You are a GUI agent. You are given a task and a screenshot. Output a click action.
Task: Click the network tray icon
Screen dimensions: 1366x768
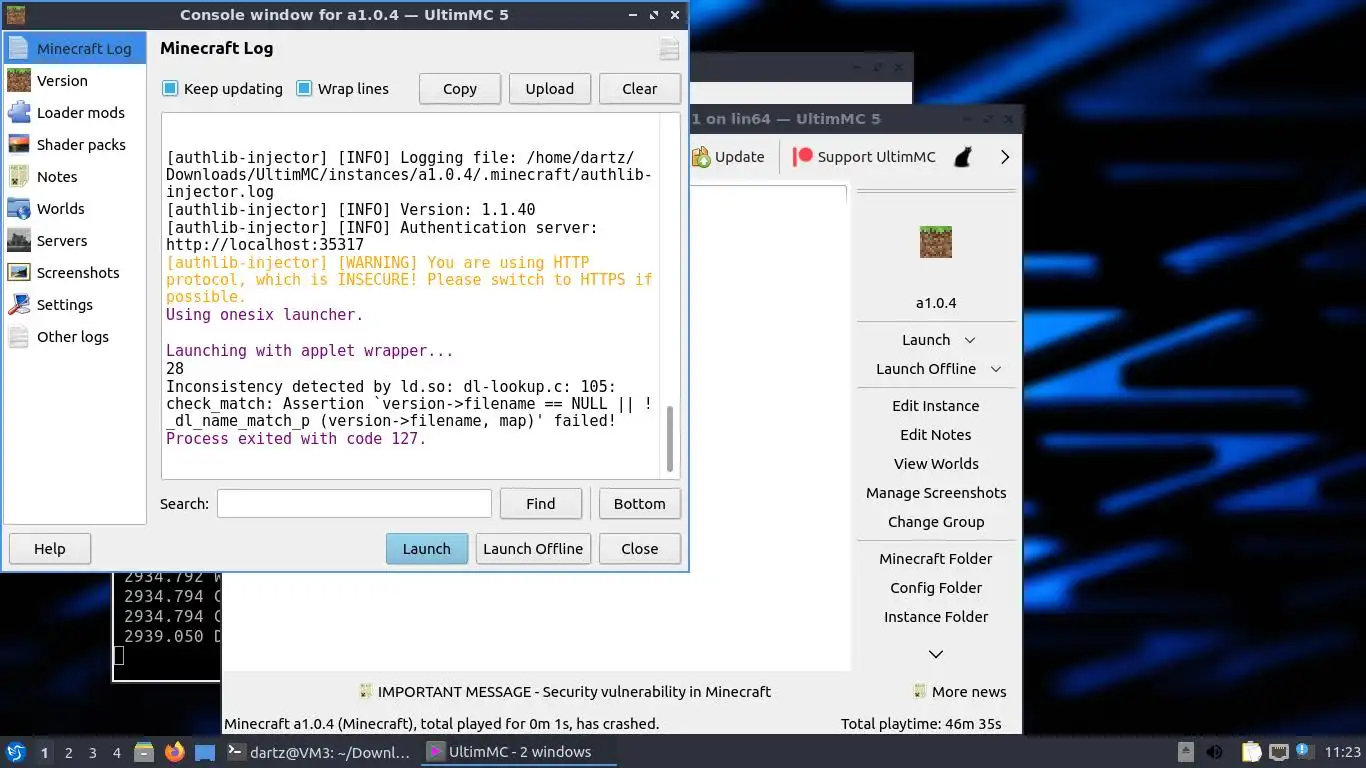coord(1279,752)
